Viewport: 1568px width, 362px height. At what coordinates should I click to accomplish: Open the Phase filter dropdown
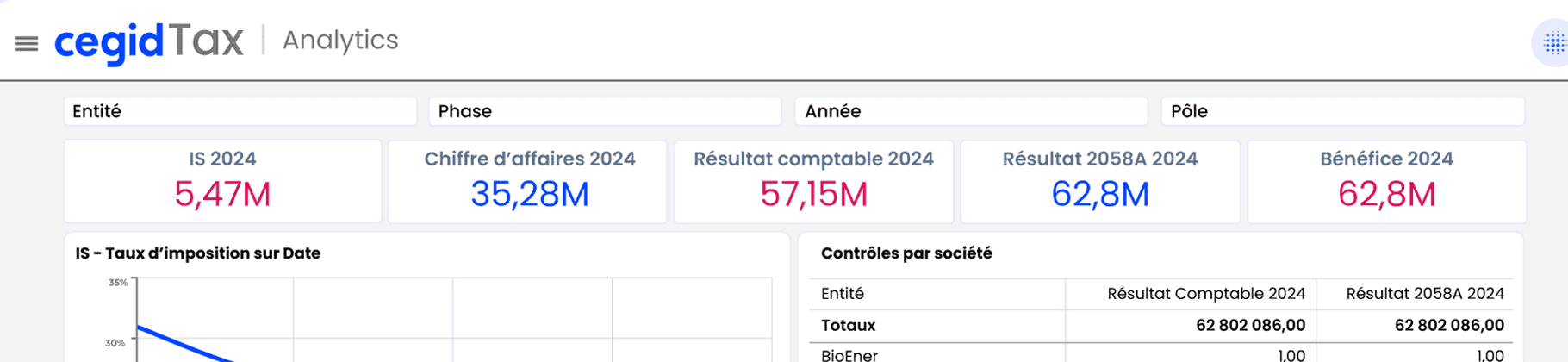[x=605, y=111]
